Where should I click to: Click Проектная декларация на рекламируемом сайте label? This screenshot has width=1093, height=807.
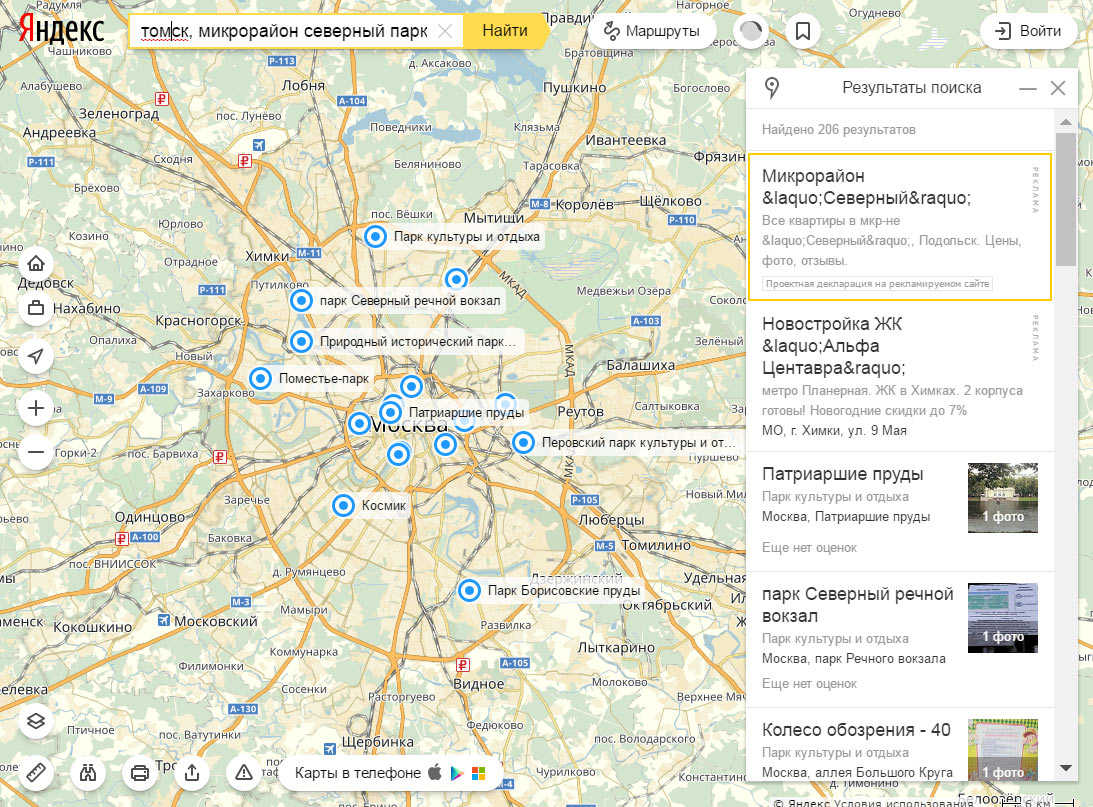878,284
